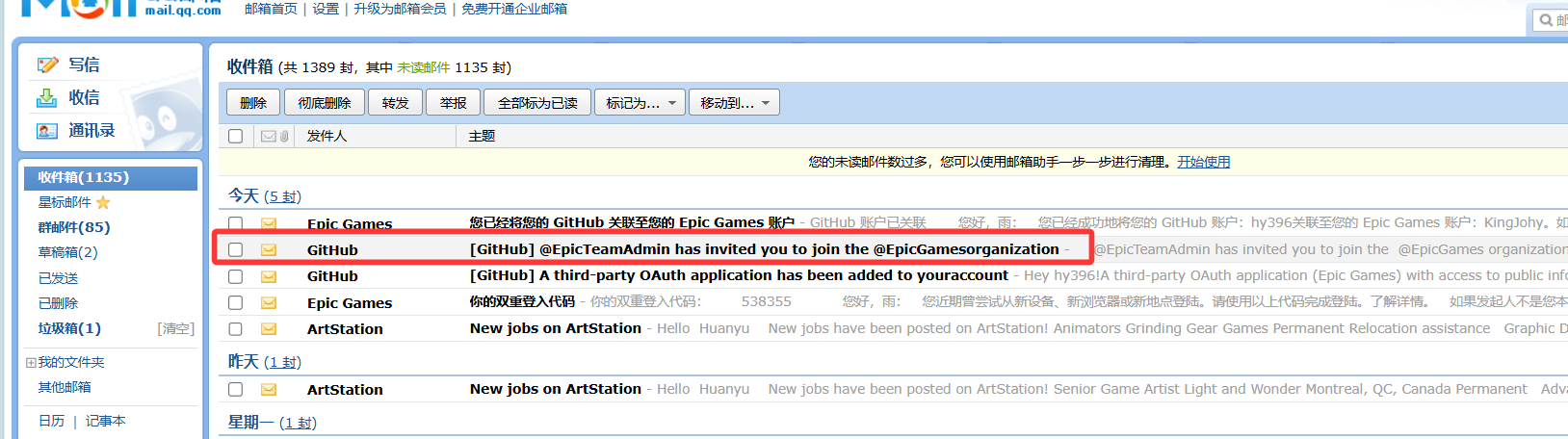Check the GitHub EpicTeamAdmin invitation mail
The height and width of the screenshot is (439, 1568).
(235, 249)
